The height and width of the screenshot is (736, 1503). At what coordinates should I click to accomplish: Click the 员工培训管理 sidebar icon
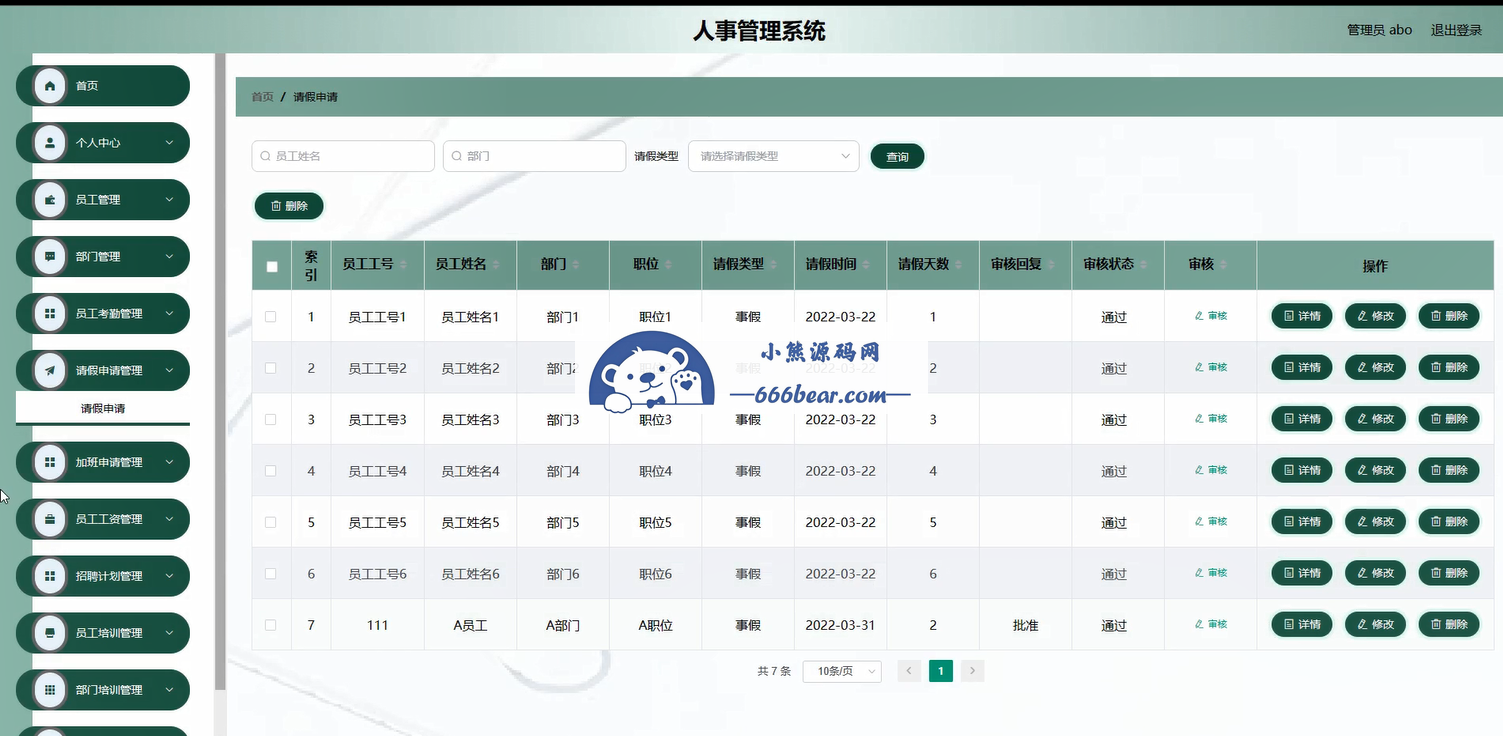click(50, 634)
